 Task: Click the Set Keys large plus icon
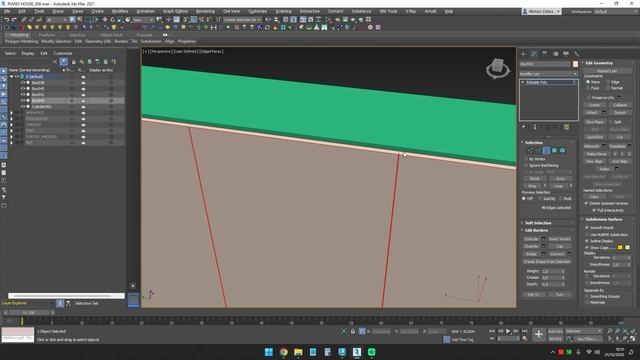[x=539, y=335]
